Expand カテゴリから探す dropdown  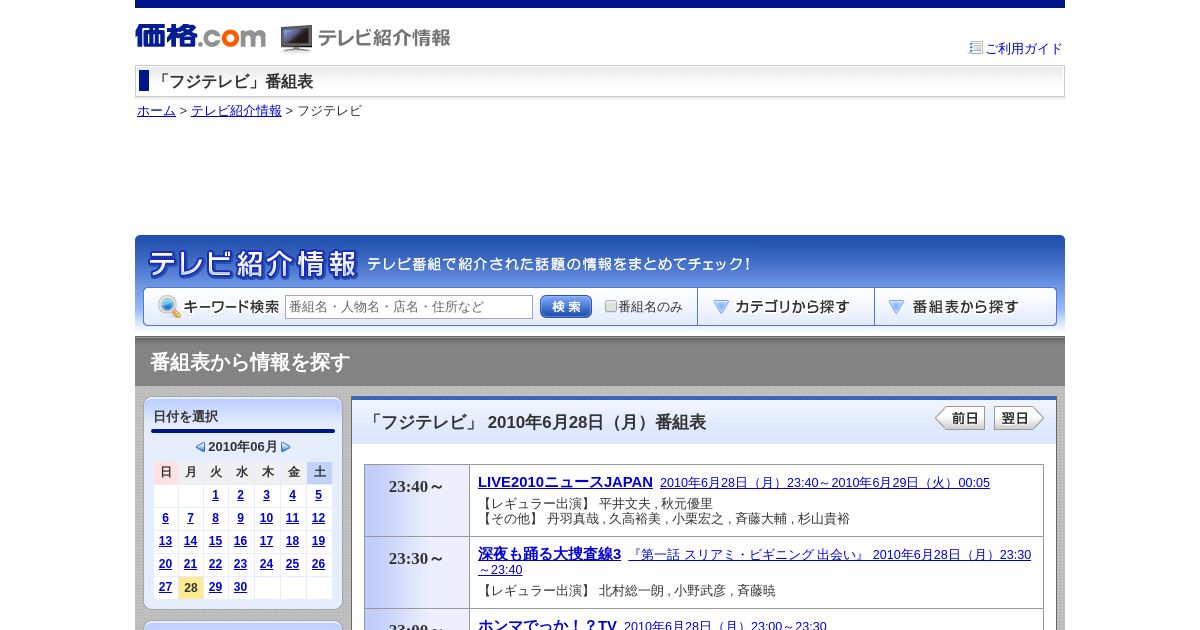[786, 307]
